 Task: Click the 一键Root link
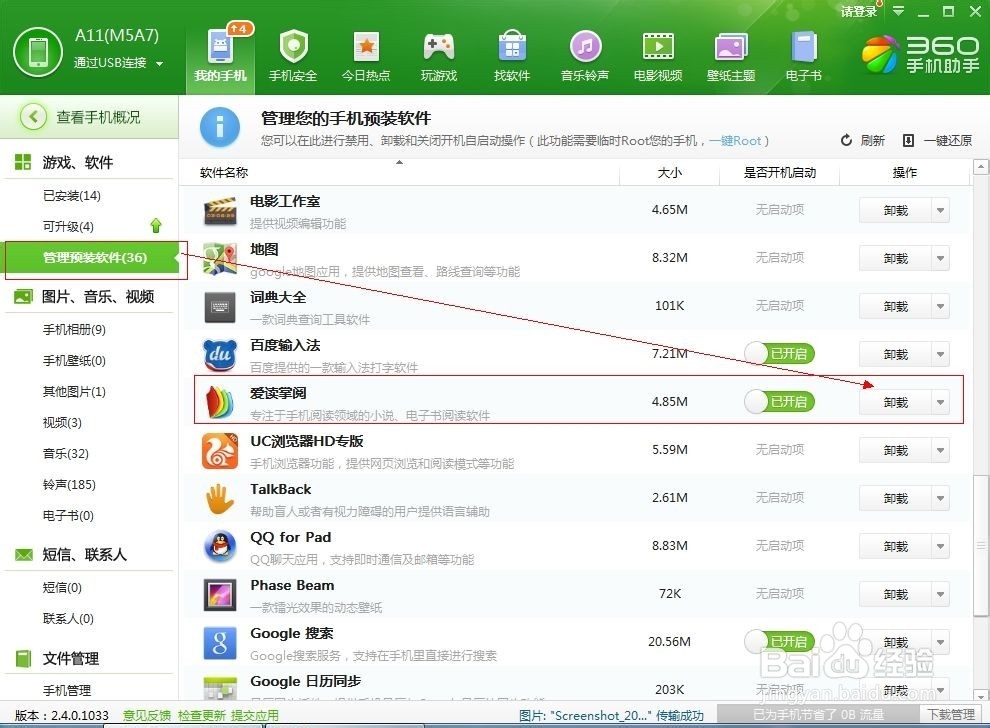click(x=737, y=140)
